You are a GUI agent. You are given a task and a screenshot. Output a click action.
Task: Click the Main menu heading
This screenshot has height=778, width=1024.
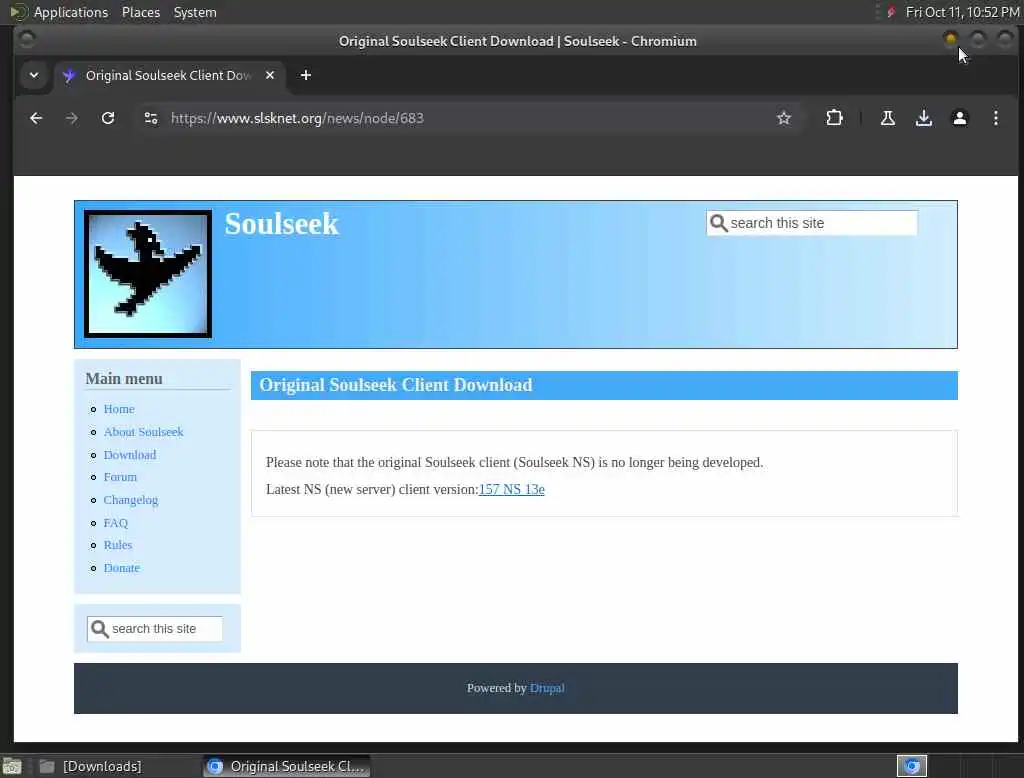coord(124,379)
